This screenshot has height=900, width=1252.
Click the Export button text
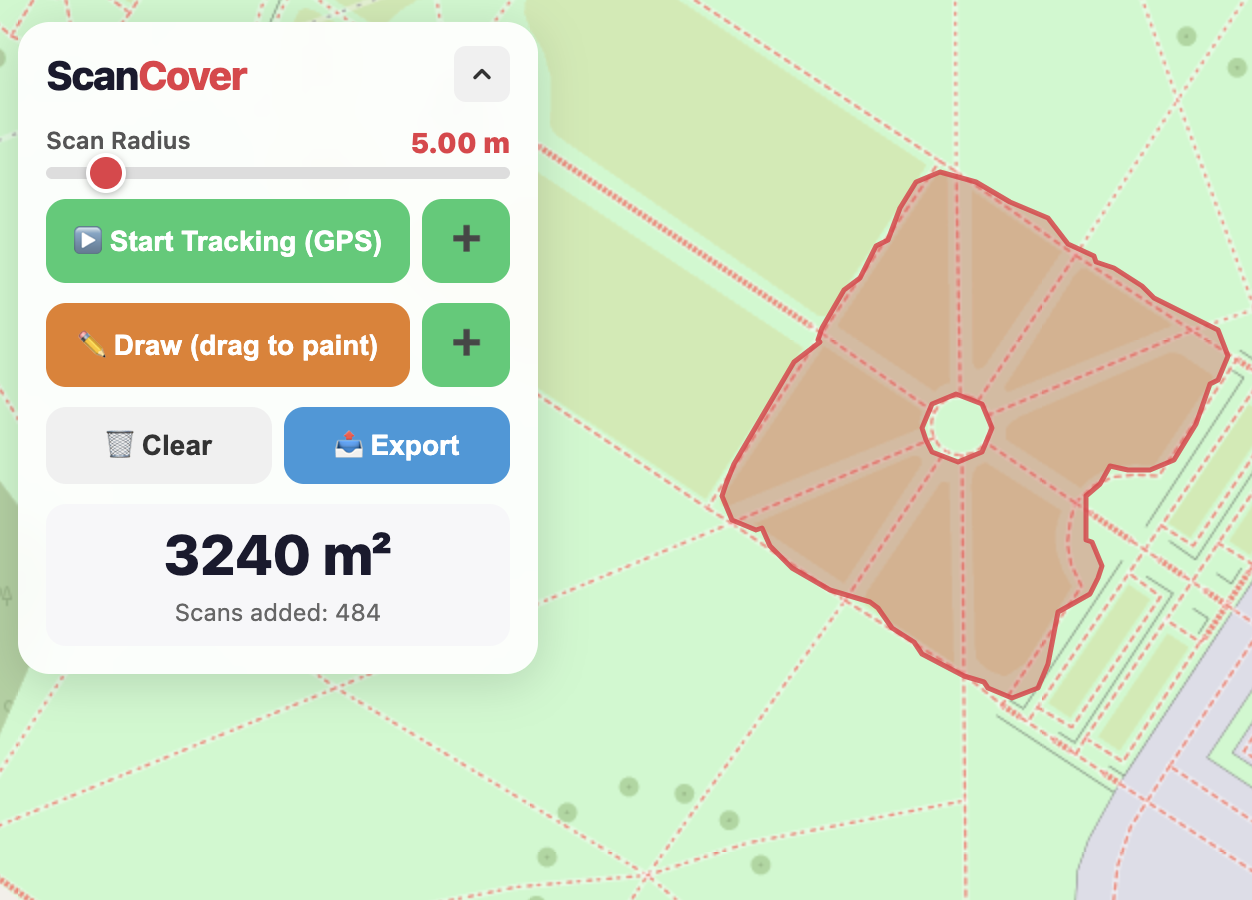pos(415,445)
